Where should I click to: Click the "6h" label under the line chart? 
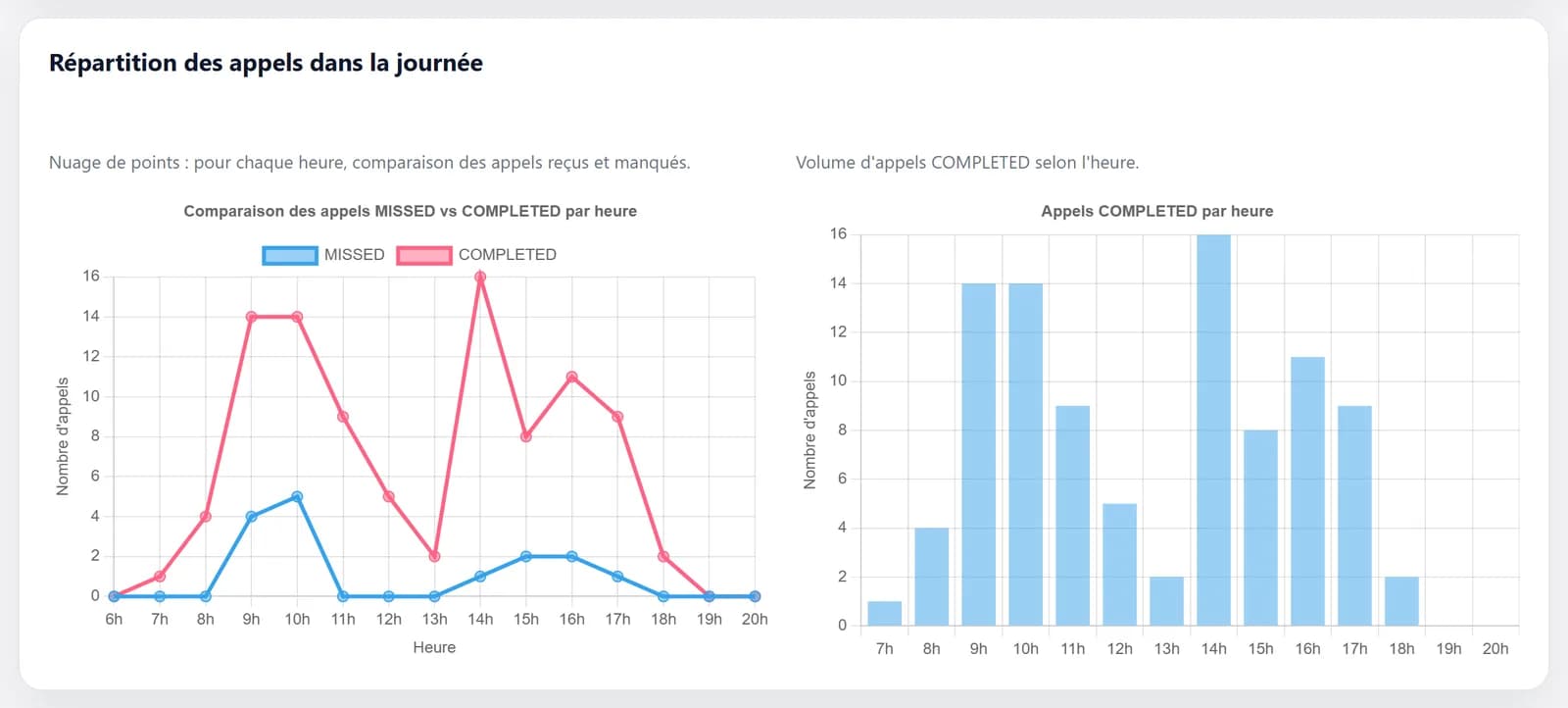click(x=114, y=619)
